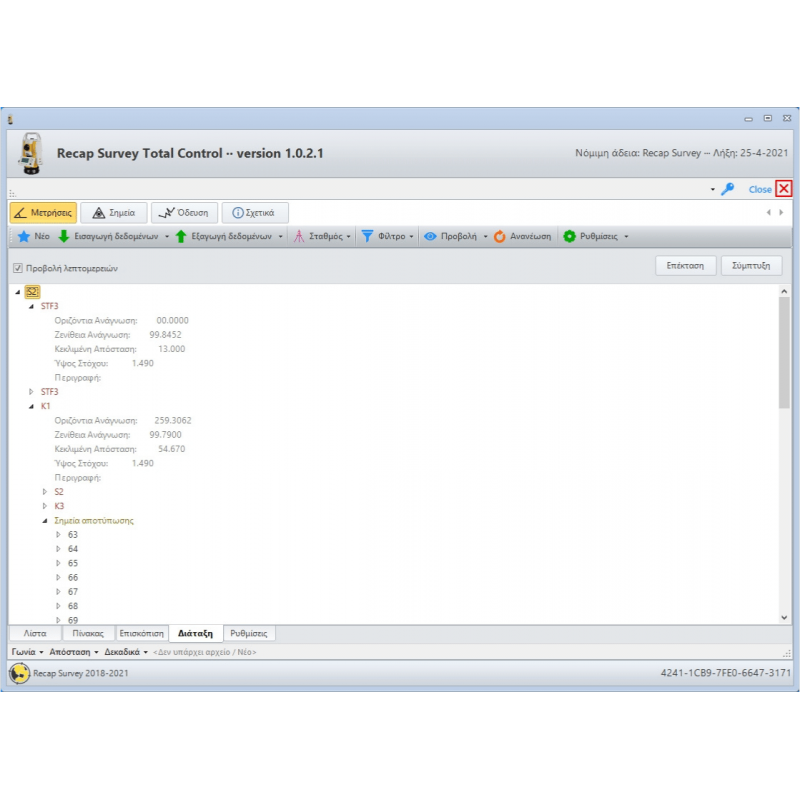Open Ρυθμίσεις via the green gear icon
The width and height of the screenshot is (800, 800).
[x=569, y=237]
